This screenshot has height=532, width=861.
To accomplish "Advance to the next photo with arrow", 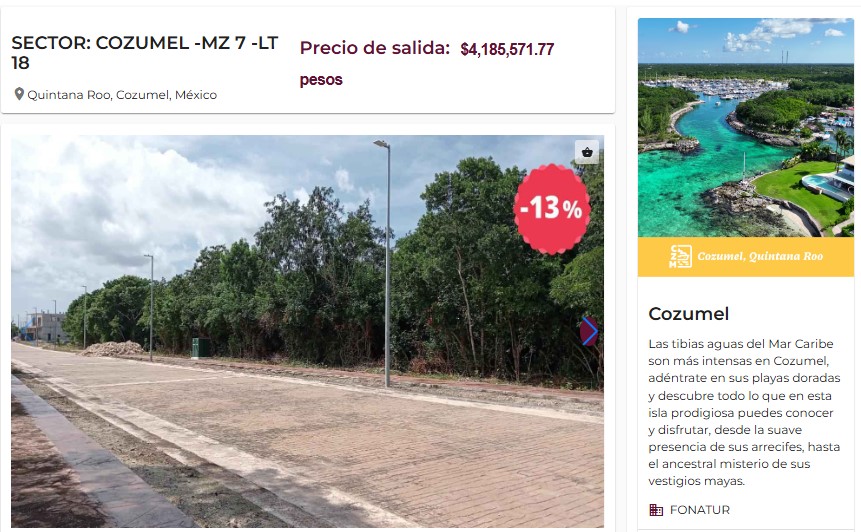I will coord(589,331).
